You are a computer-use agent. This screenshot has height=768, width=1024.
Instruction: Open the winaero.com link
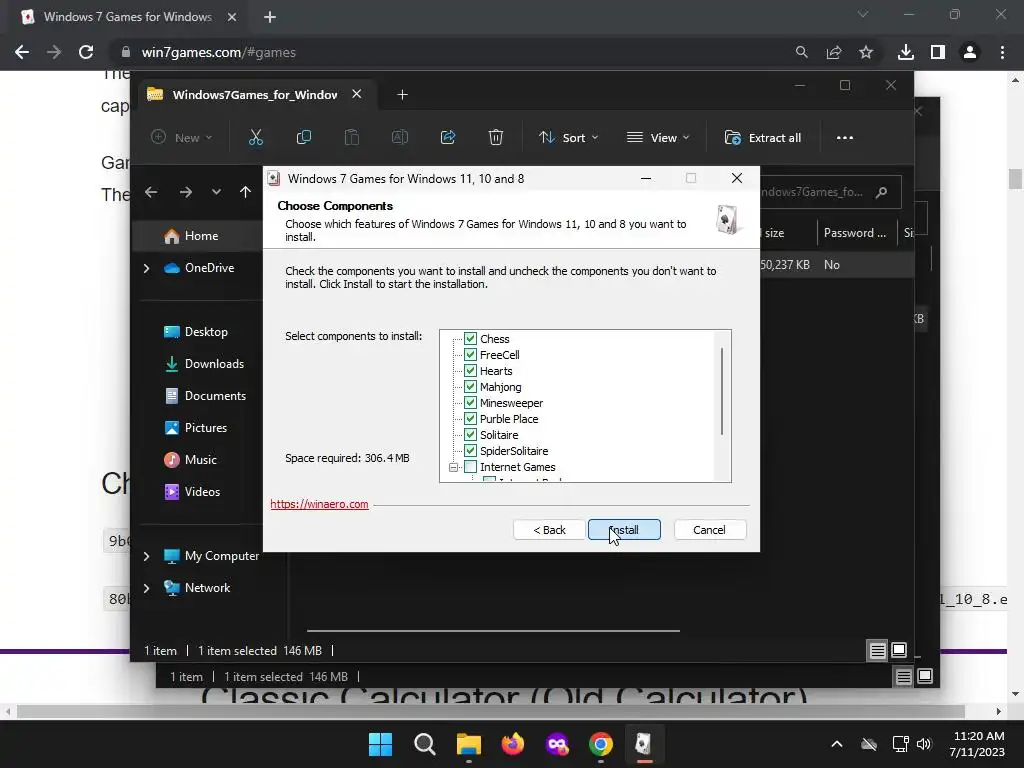point(319,504)
